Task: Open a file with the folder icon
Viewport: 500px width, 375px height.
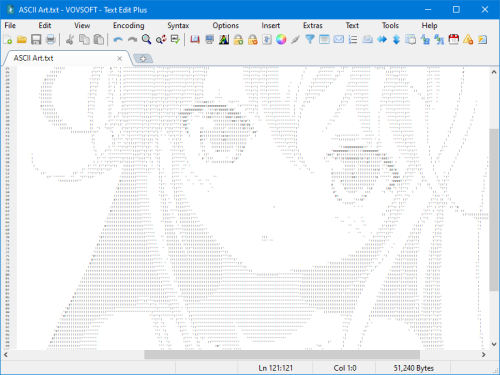Action: click(22, 40)
